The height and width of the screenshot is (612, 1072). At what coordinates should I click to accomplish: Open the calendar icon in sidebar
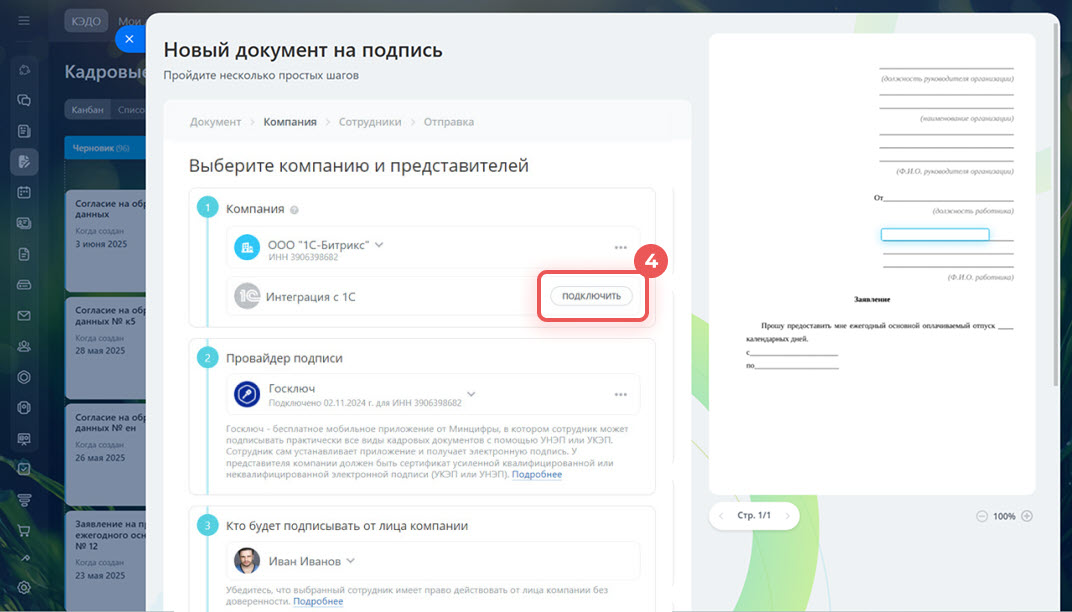(x=24, y=193)
